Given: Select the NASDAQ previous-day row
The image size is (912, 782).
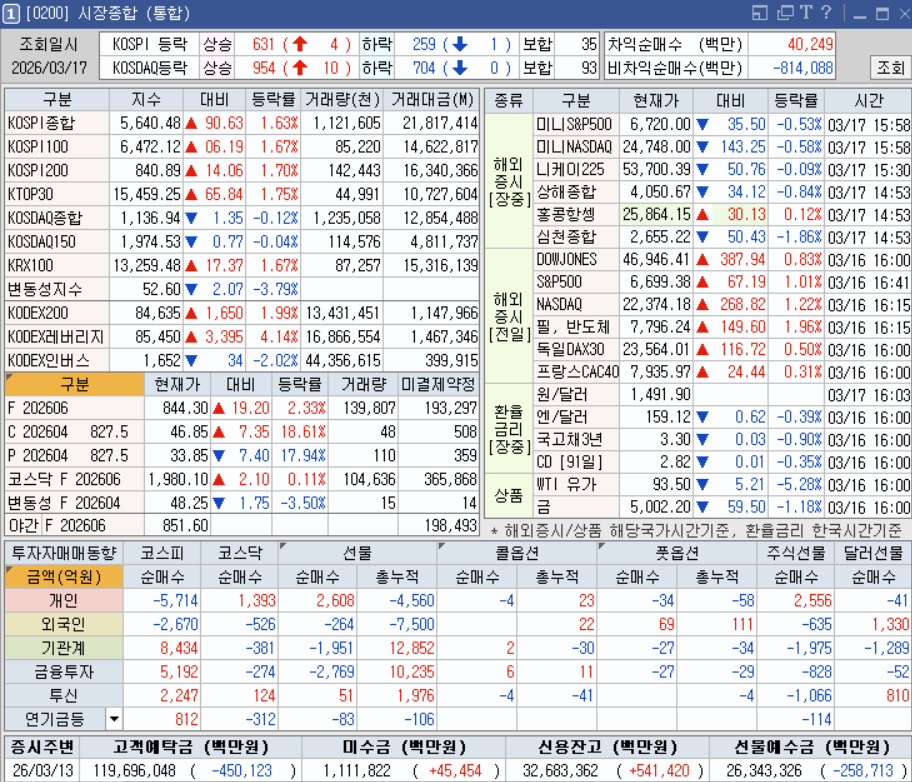Looking at the screenshot, I should click(x=722, y=304).
